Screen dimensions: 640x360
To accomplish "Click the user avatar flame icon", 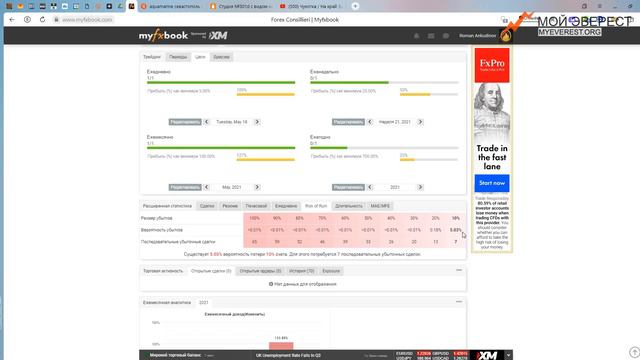I will tap(506, 36).
